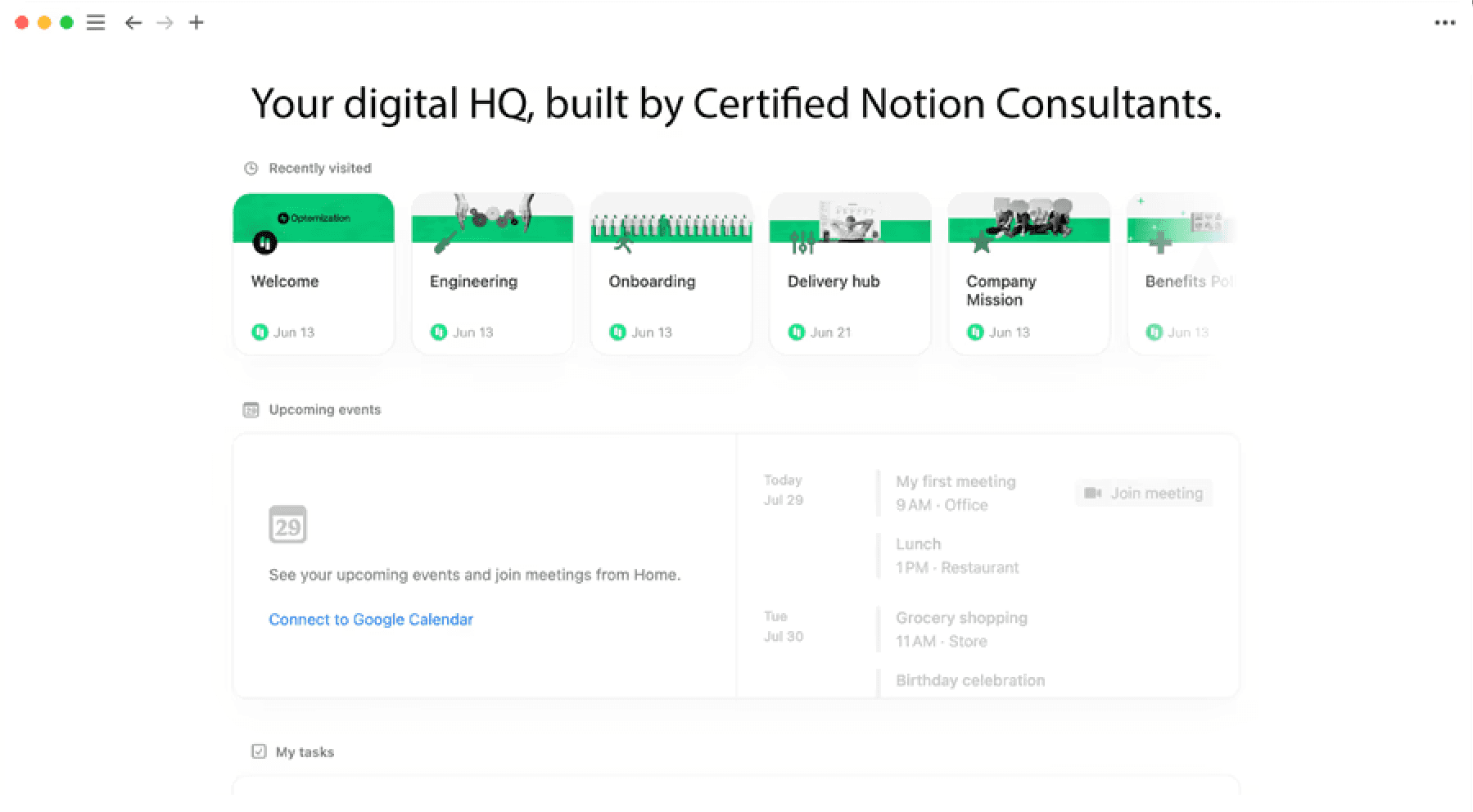Click "See your upcoming events" description text
Image resolution: width=1473 pixels, height=812 pixels.
click(x=475, y=575)
